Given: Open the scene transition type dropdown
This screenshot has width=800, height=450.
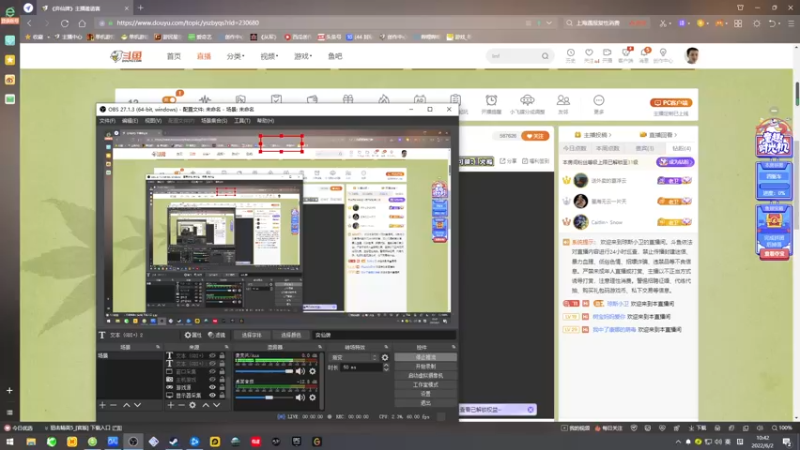Looking at the screenshot, I should [x=354, y=358].
